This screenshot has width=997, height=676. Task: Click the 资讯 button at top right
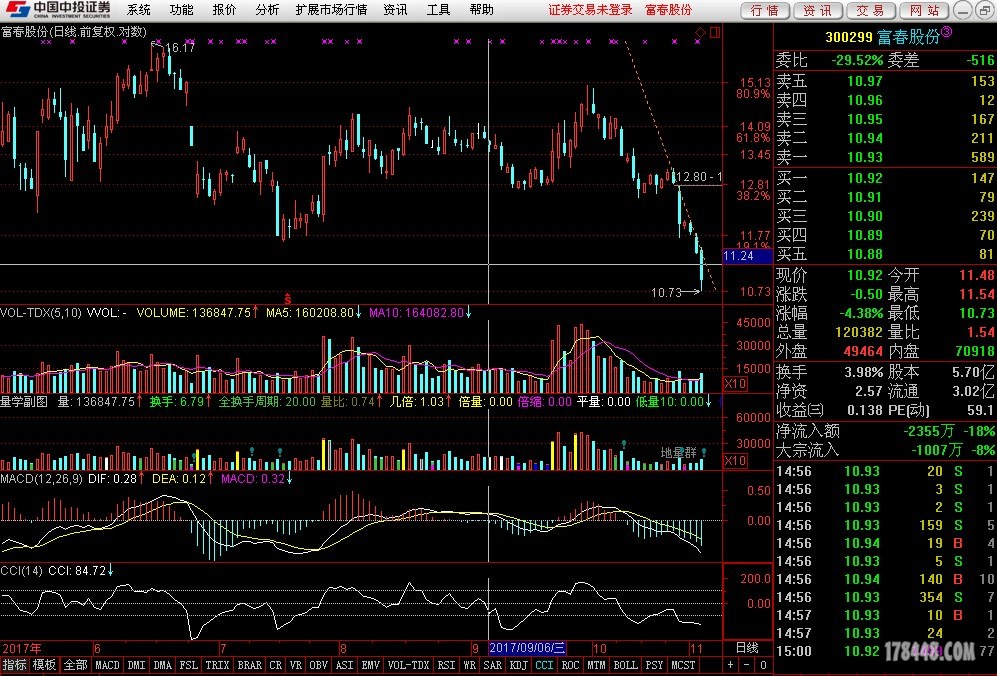818,10
